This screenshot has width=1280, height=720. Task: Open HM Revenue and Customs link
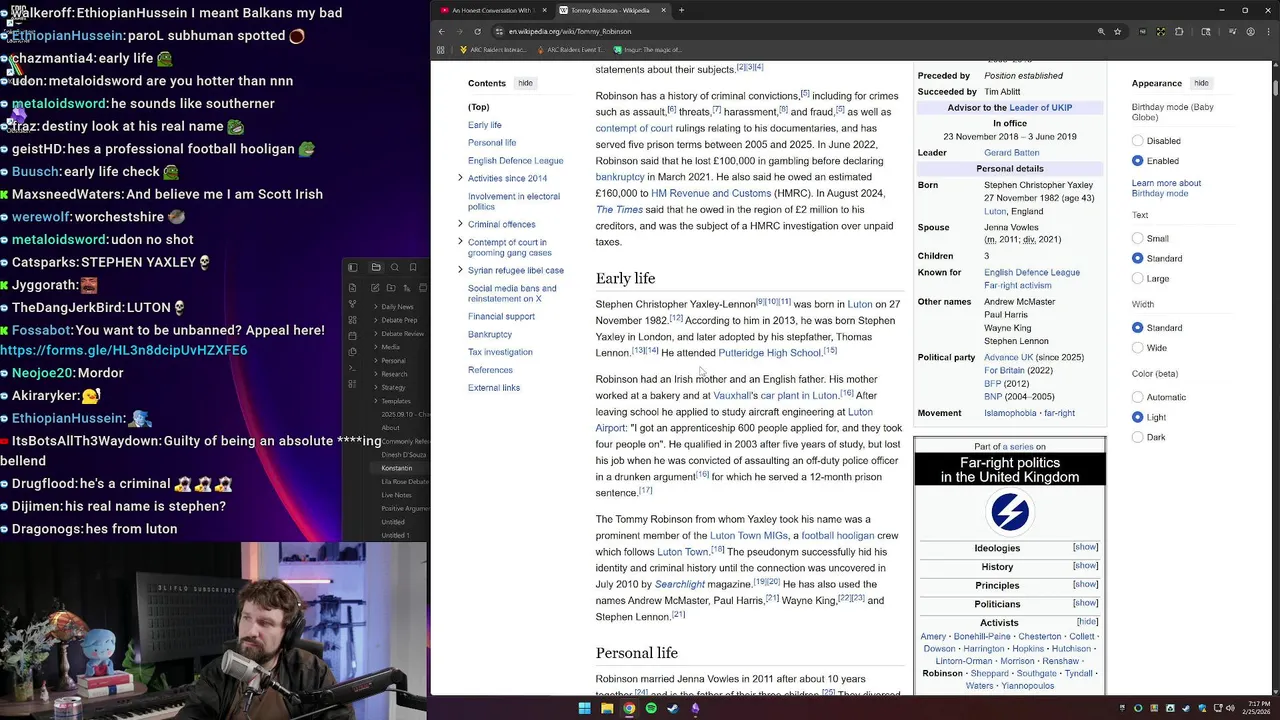click(711, 193)
